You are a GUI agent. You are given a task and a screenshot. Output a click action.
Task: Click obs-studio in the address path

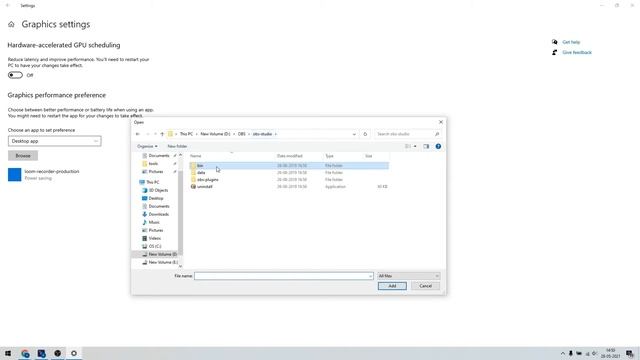pyautogui.click(x=262, y=134)
